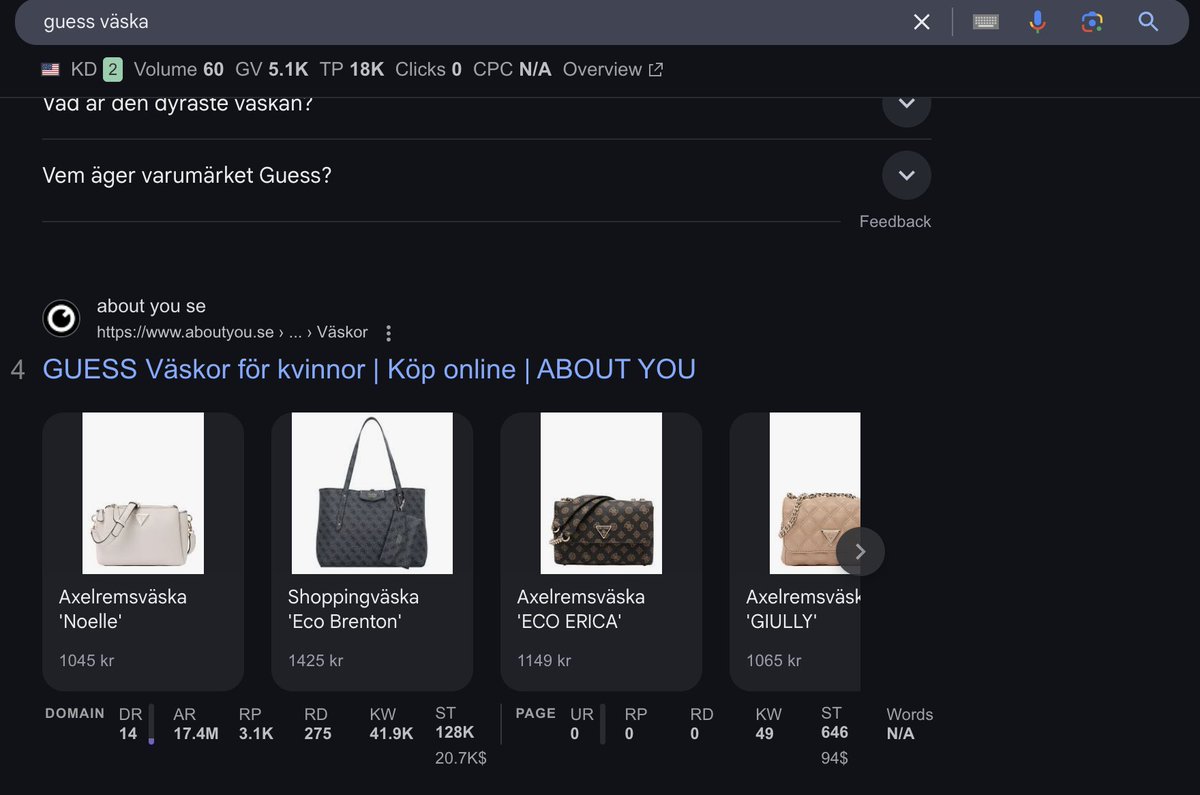The width and height of the screenshot is (1200, 795).
Task: Click the domain RP 3.1K value
Action: click(x=256, y=734)
